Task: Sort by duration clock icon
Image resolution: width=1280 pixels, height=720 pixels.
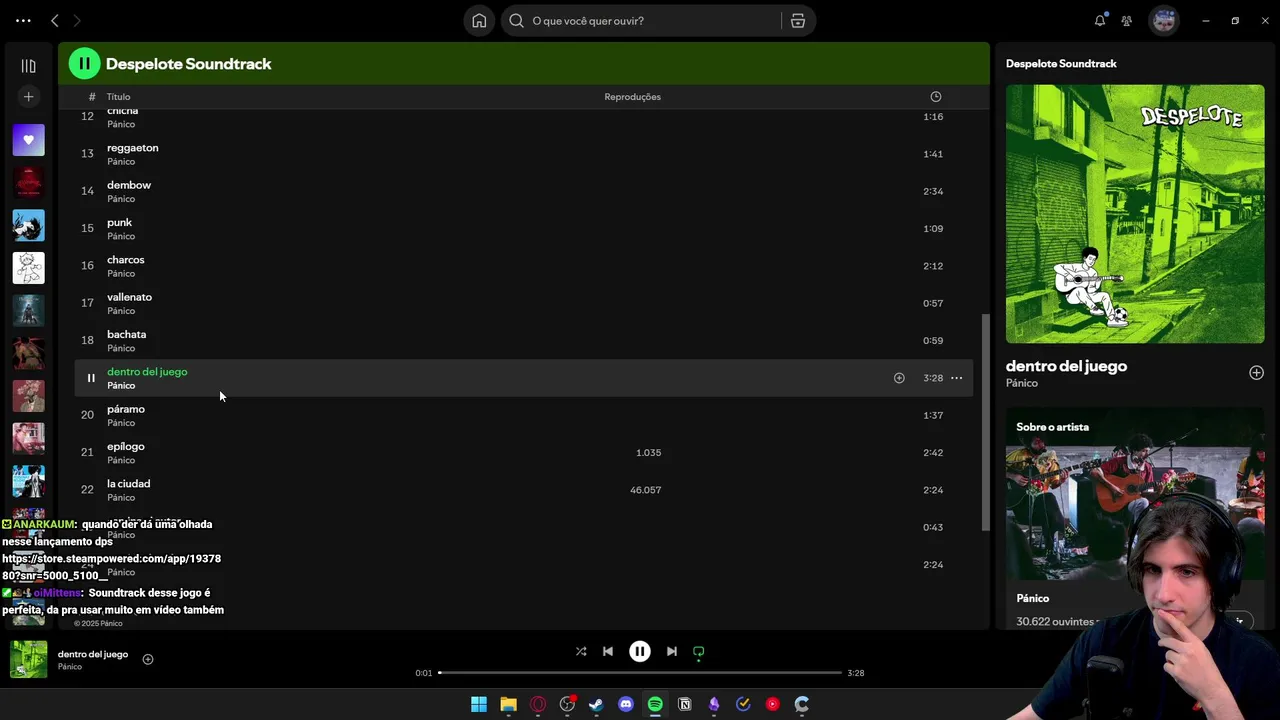Action: (936, 97)
